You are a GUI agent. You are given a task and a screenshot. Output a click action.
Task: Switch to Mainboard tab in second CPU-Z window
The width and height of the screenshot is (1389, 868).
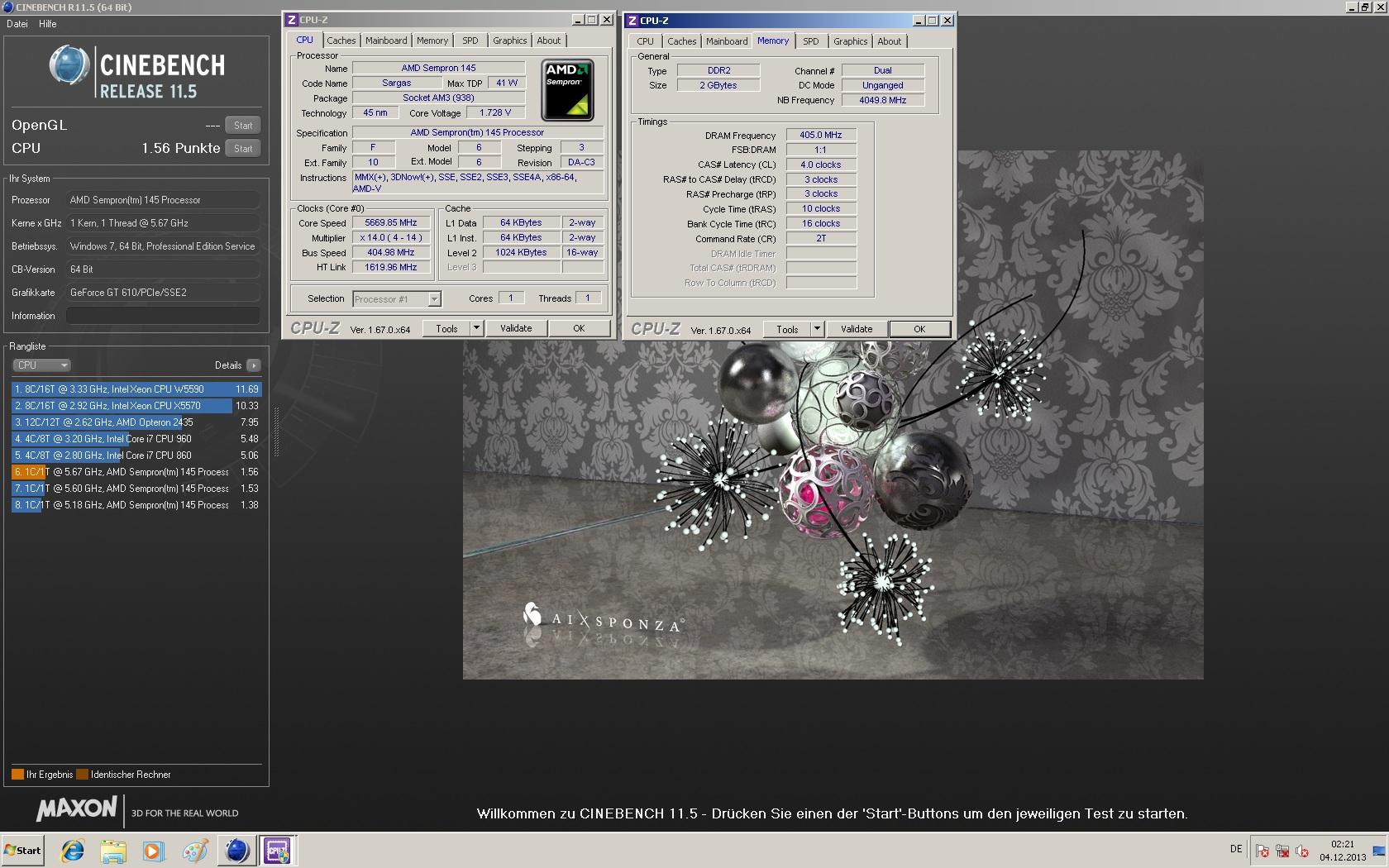pyautogui.click(x=727, y=41)
